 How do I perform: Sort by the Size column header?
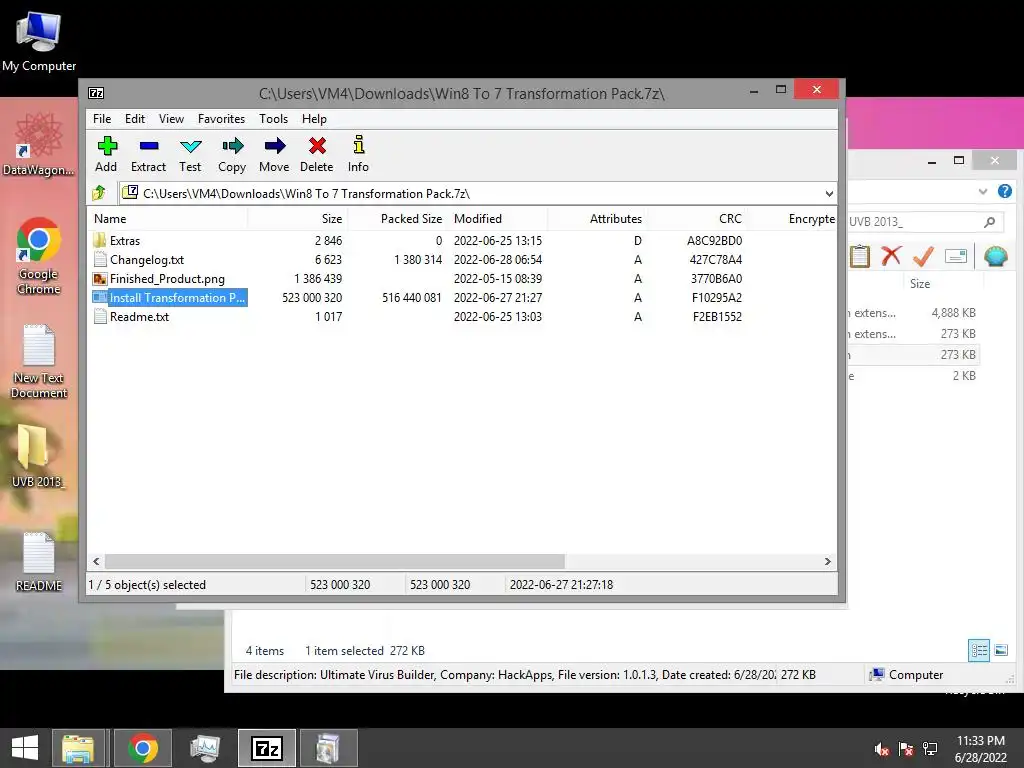pyautogui.click(x=297, y=219)
